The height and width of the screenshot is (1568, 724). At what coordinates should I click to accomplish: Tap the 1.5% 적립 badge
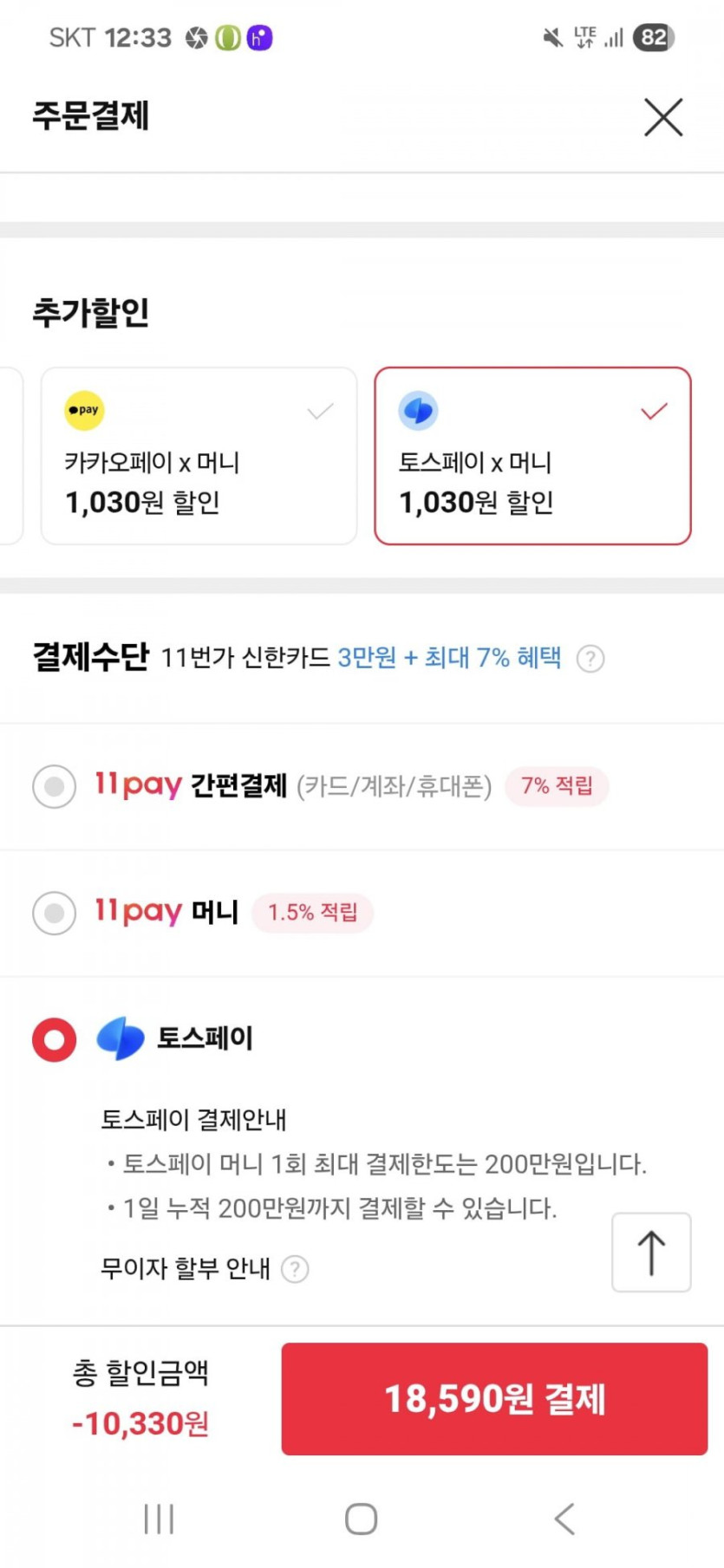(x=312, y=913)
